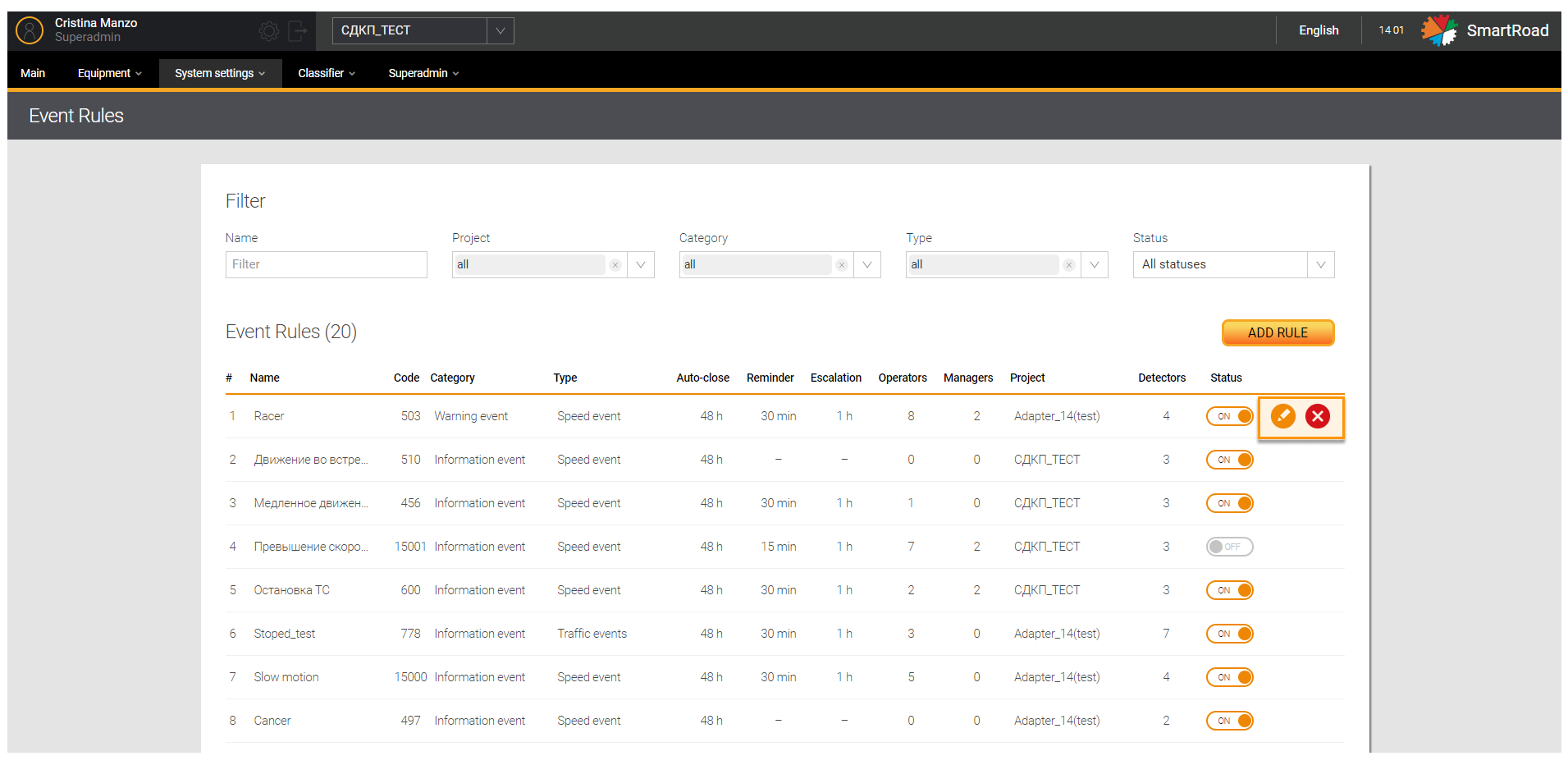Sort table by Code column header
Viewport: 1568px width, 765px height.
click(x=406, y=378)
